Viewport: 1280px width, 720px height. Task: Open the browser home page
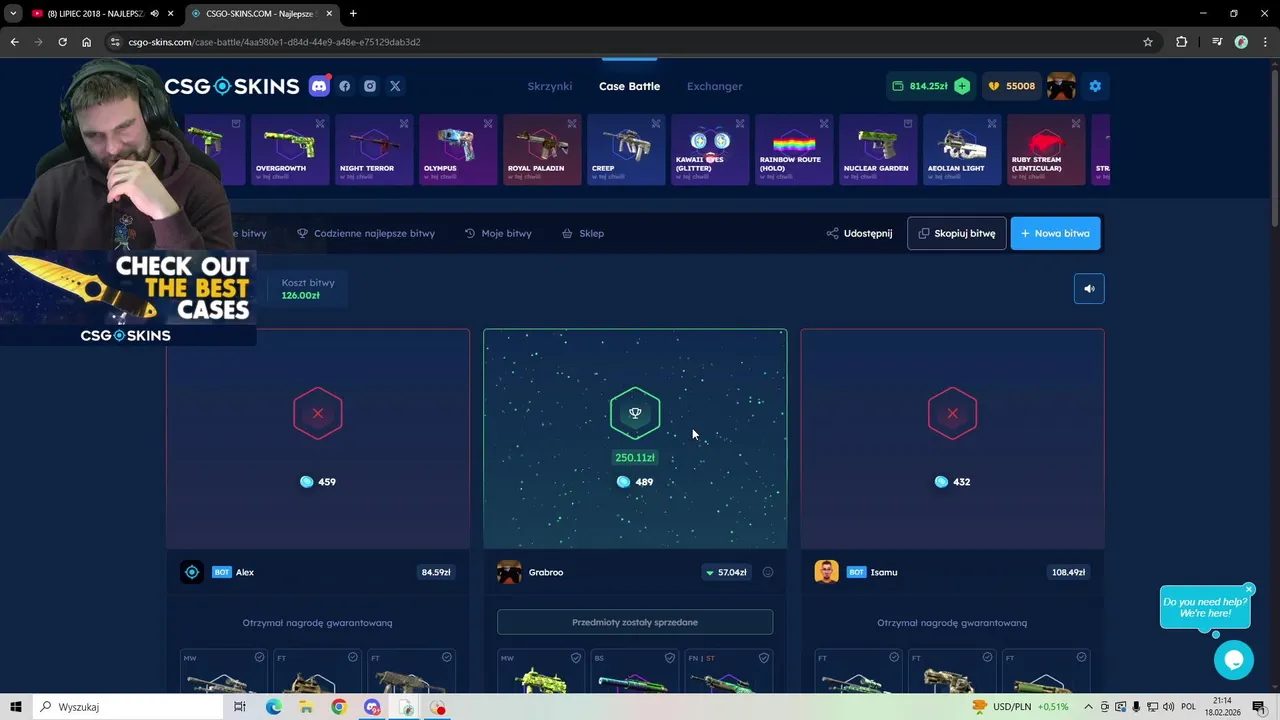coord(87,42)
